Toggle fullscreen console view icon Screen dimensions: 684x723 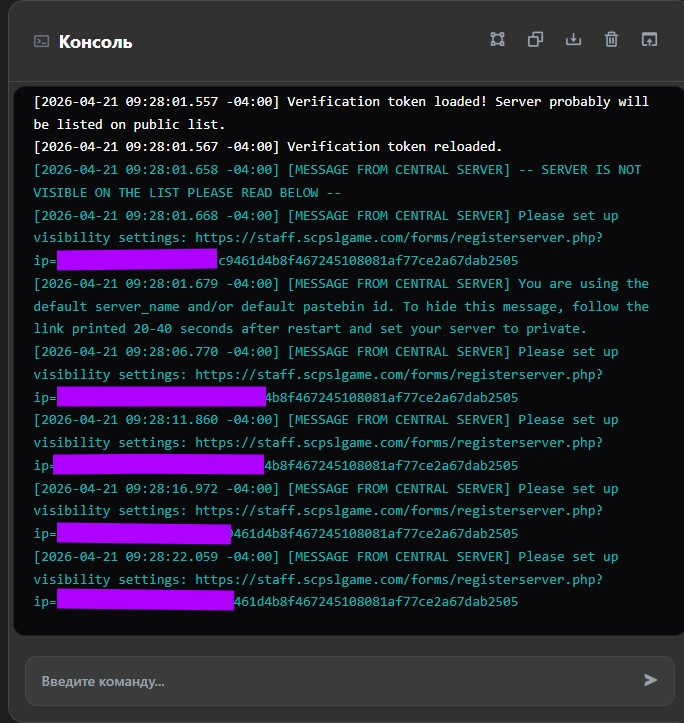click(497, 40)
